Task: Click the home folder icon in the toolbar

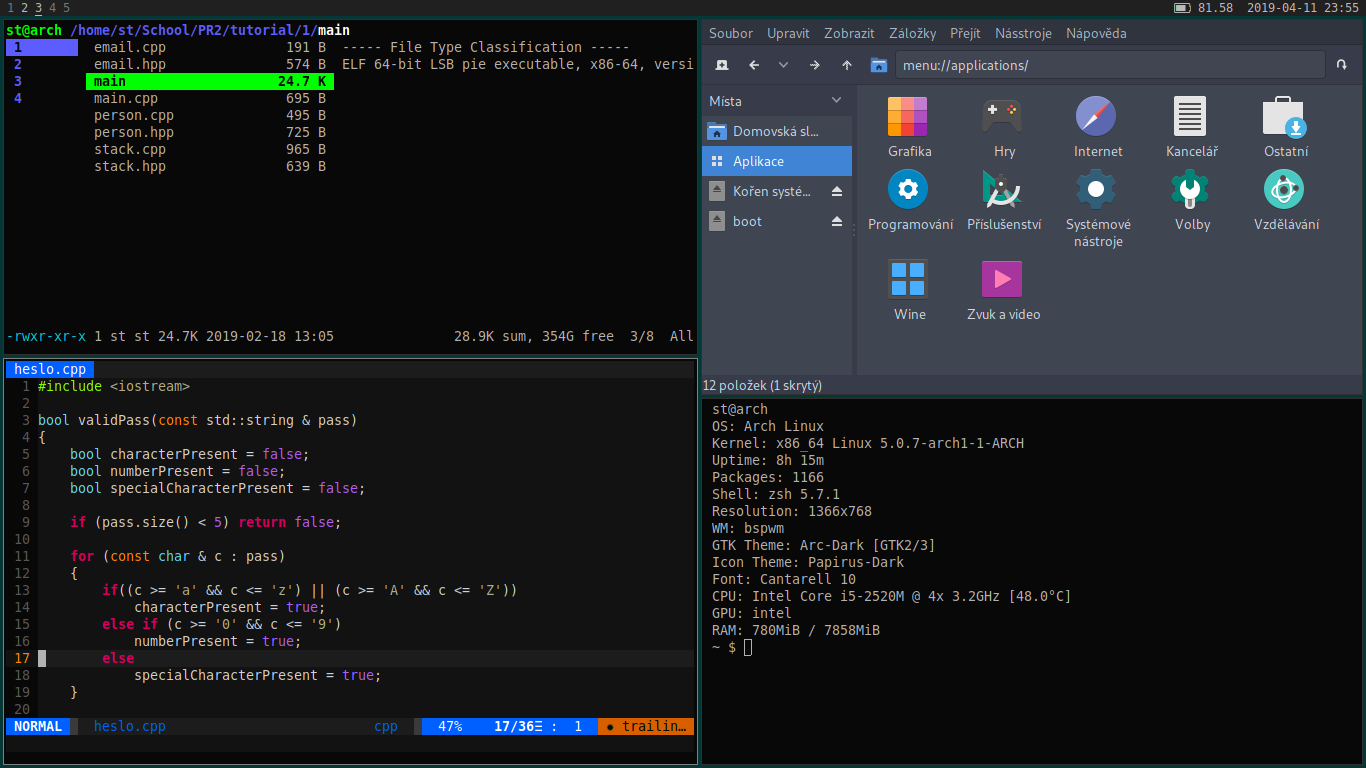Action: (878, 65)
